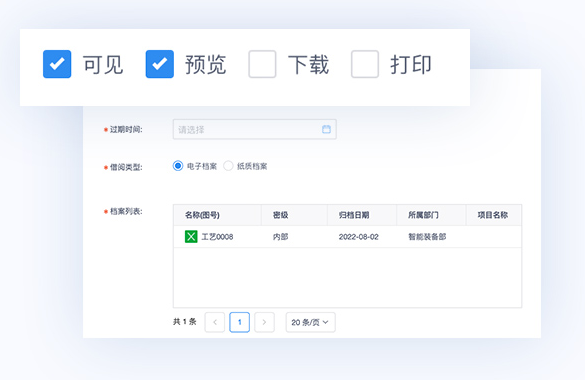Select the 电子档案 radio option
This screenshot has height=380, width=585.
(178, 166)
